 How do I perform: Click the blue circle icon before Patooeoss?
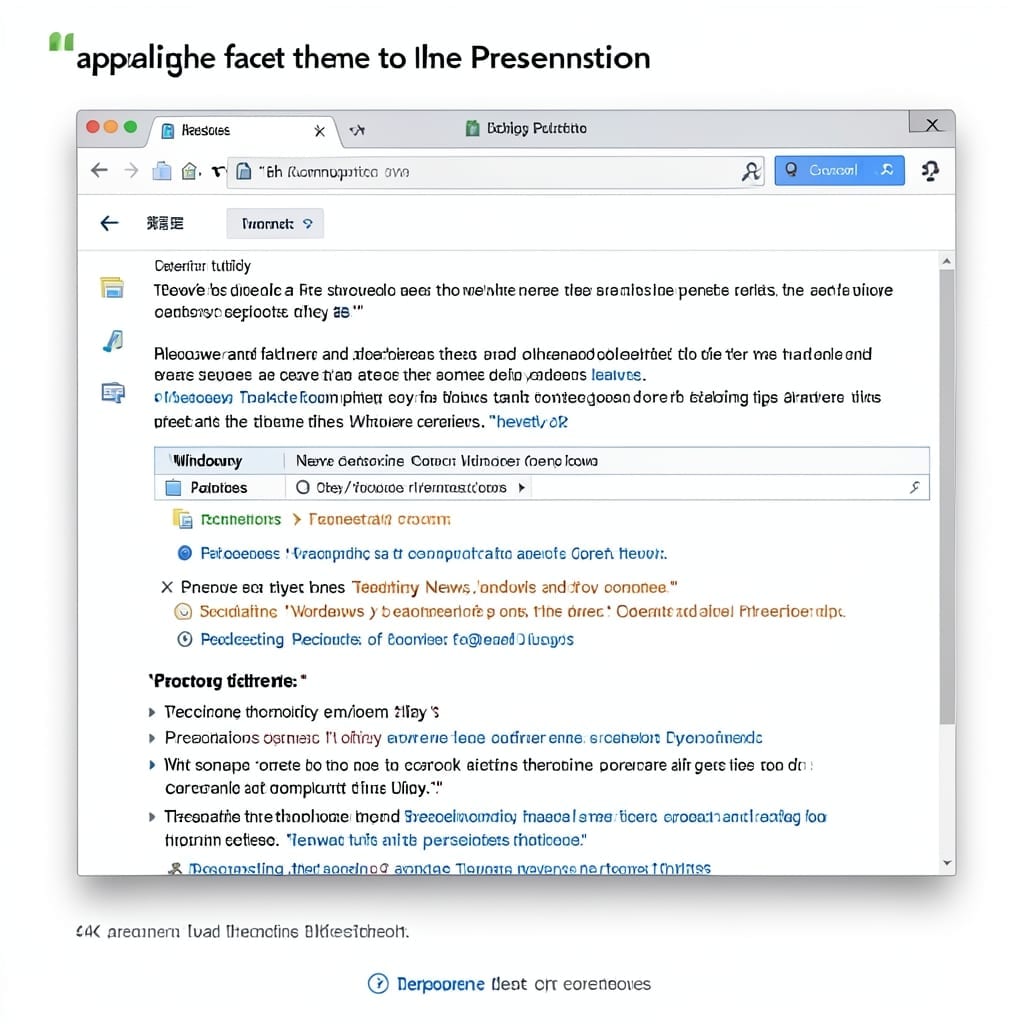tap(185, 553)
